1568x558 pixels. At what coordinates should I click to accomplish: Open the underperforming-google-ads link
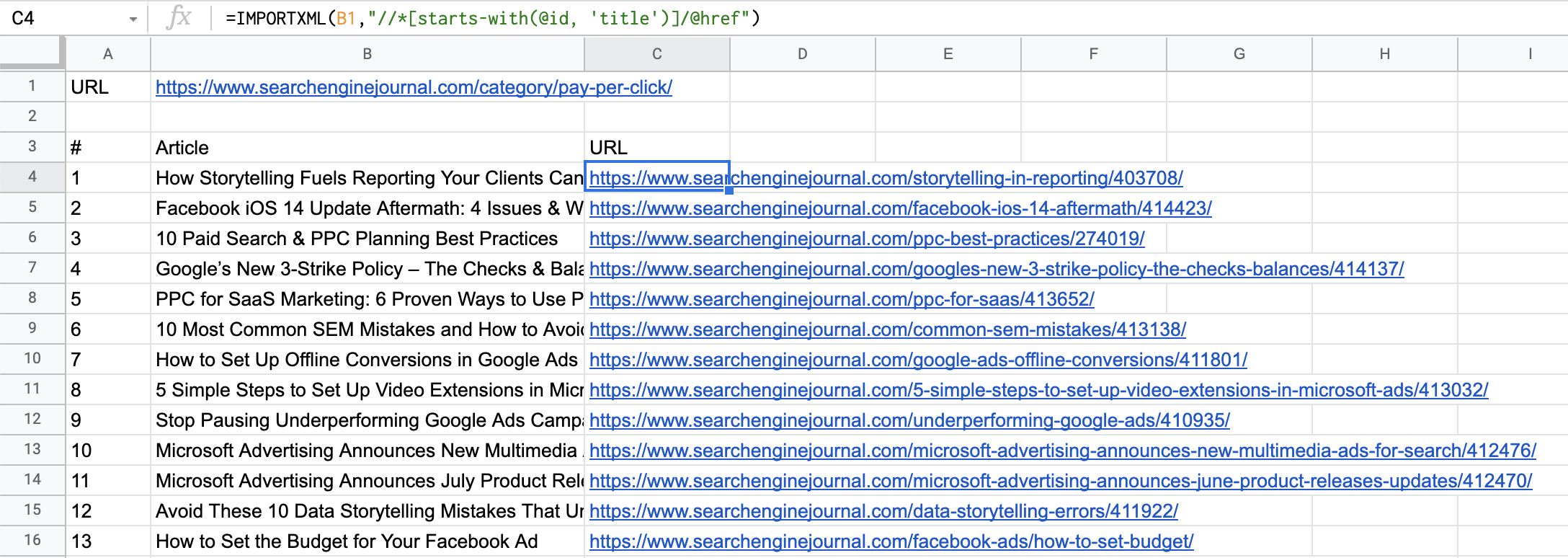point(909,420)
